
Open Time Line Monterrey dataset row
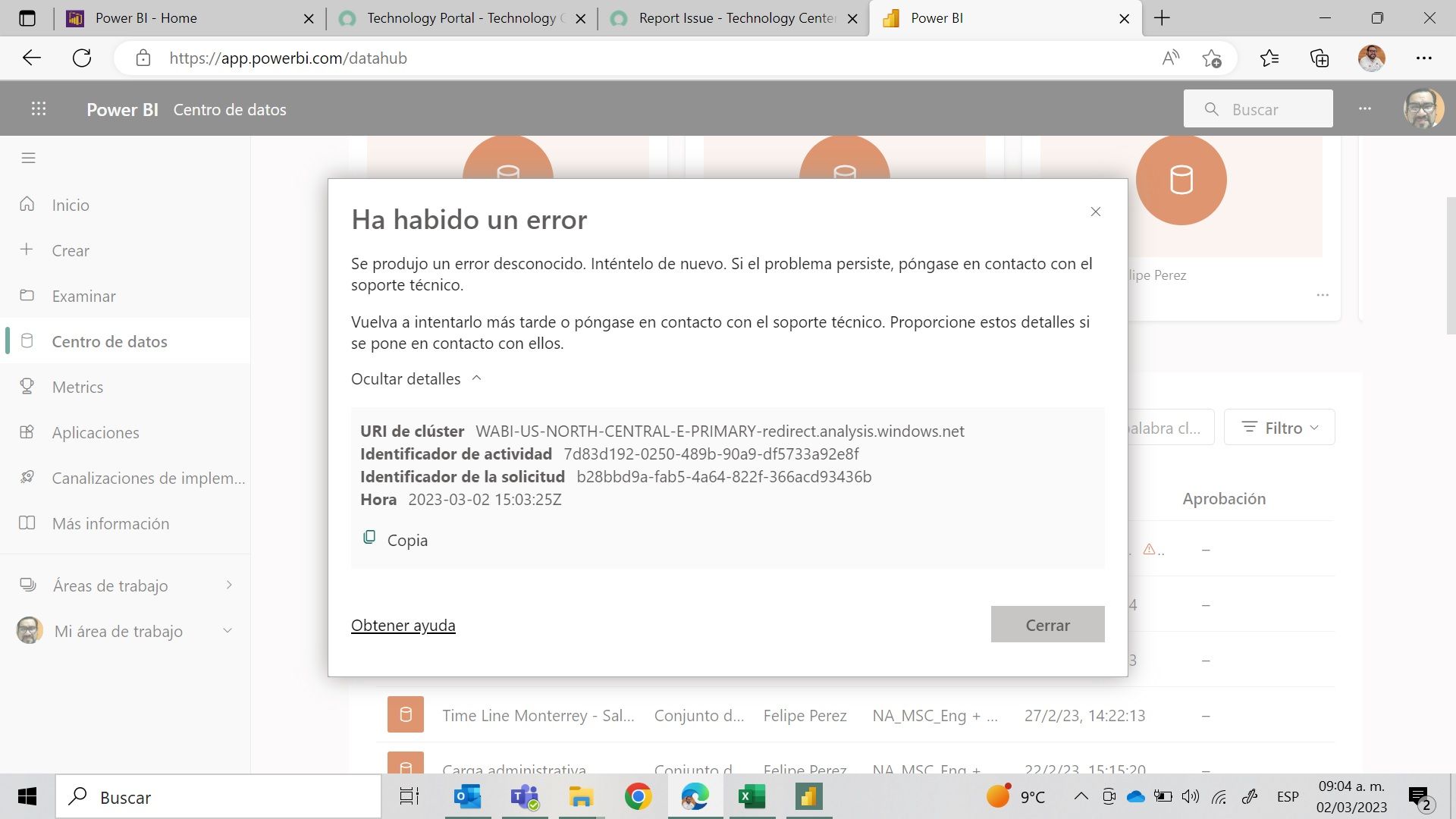pyautogui.click(x=855, y=715)
